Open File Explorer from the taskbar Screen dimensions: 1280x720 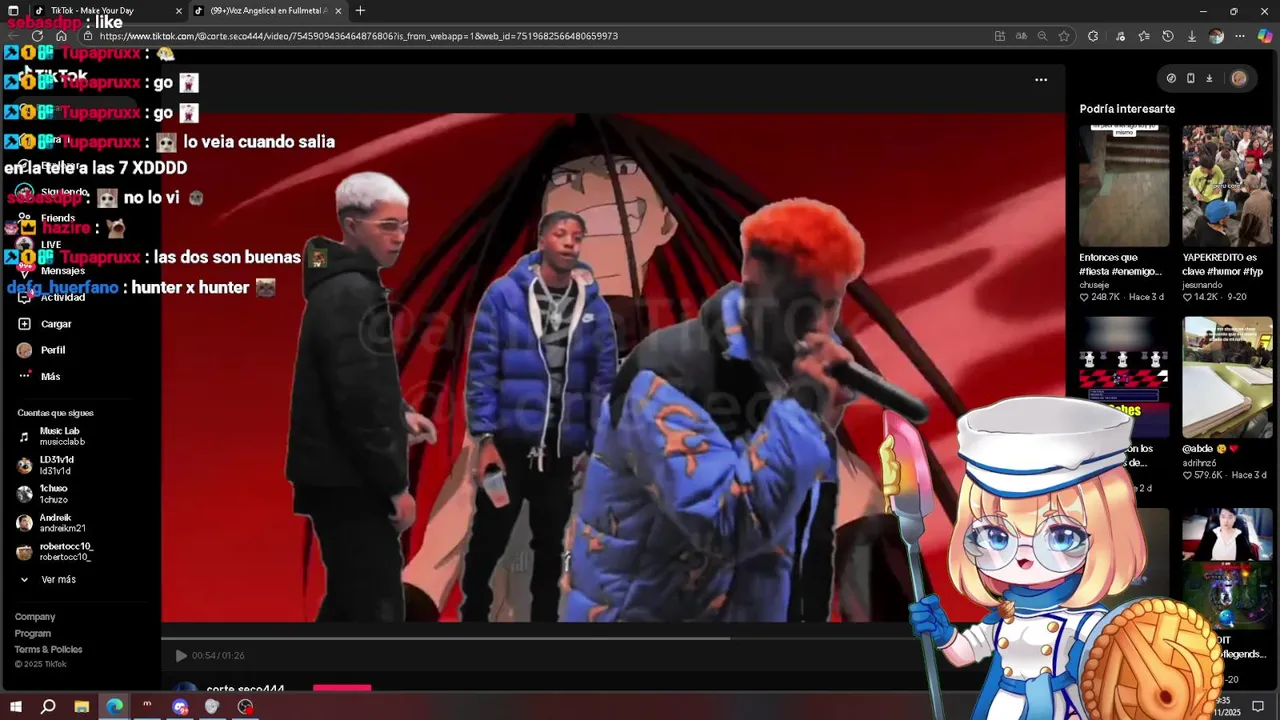[81, 707]
